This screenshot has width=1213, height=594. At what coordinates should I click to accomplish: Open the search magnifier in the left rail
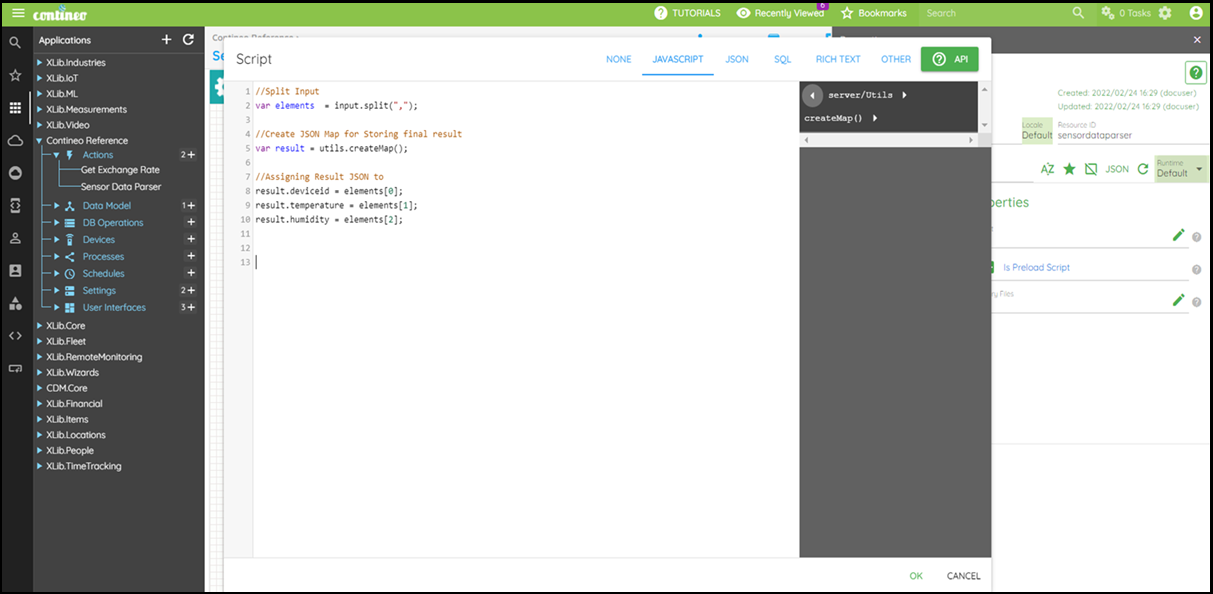coord(14,42)
